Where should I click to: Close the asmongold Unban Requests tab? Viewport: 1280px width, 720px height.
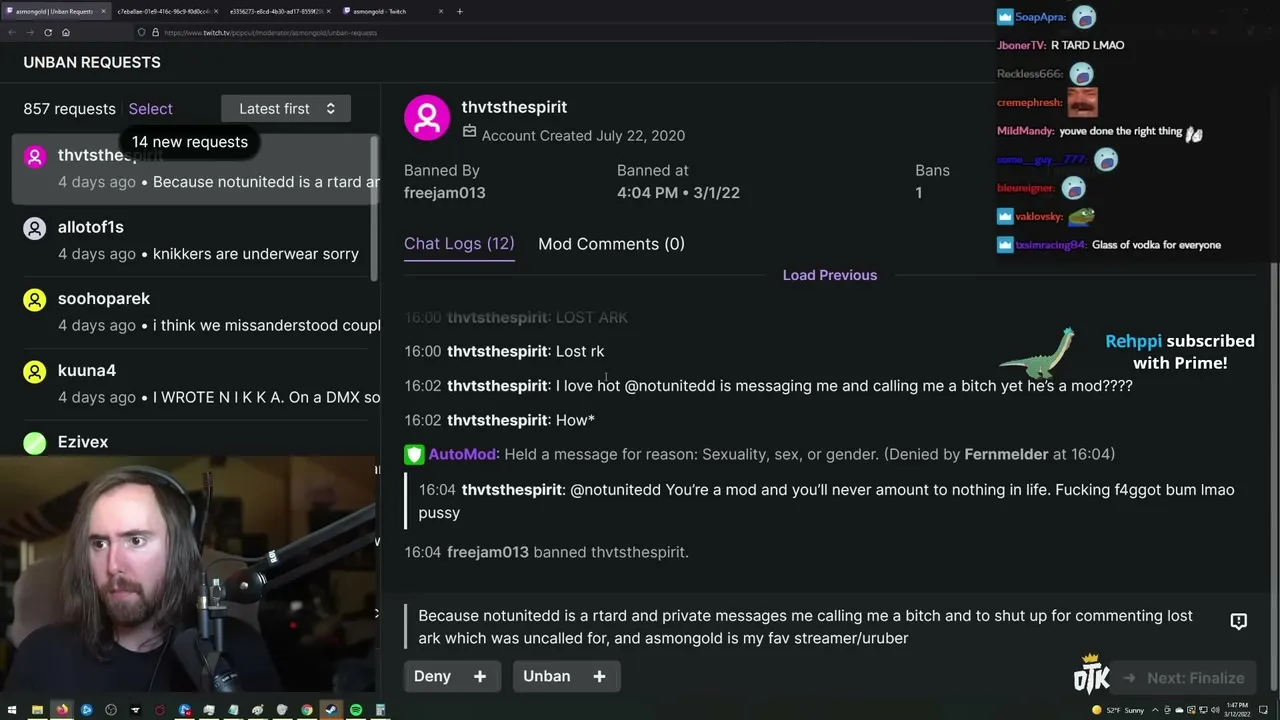tap(102, 11)
